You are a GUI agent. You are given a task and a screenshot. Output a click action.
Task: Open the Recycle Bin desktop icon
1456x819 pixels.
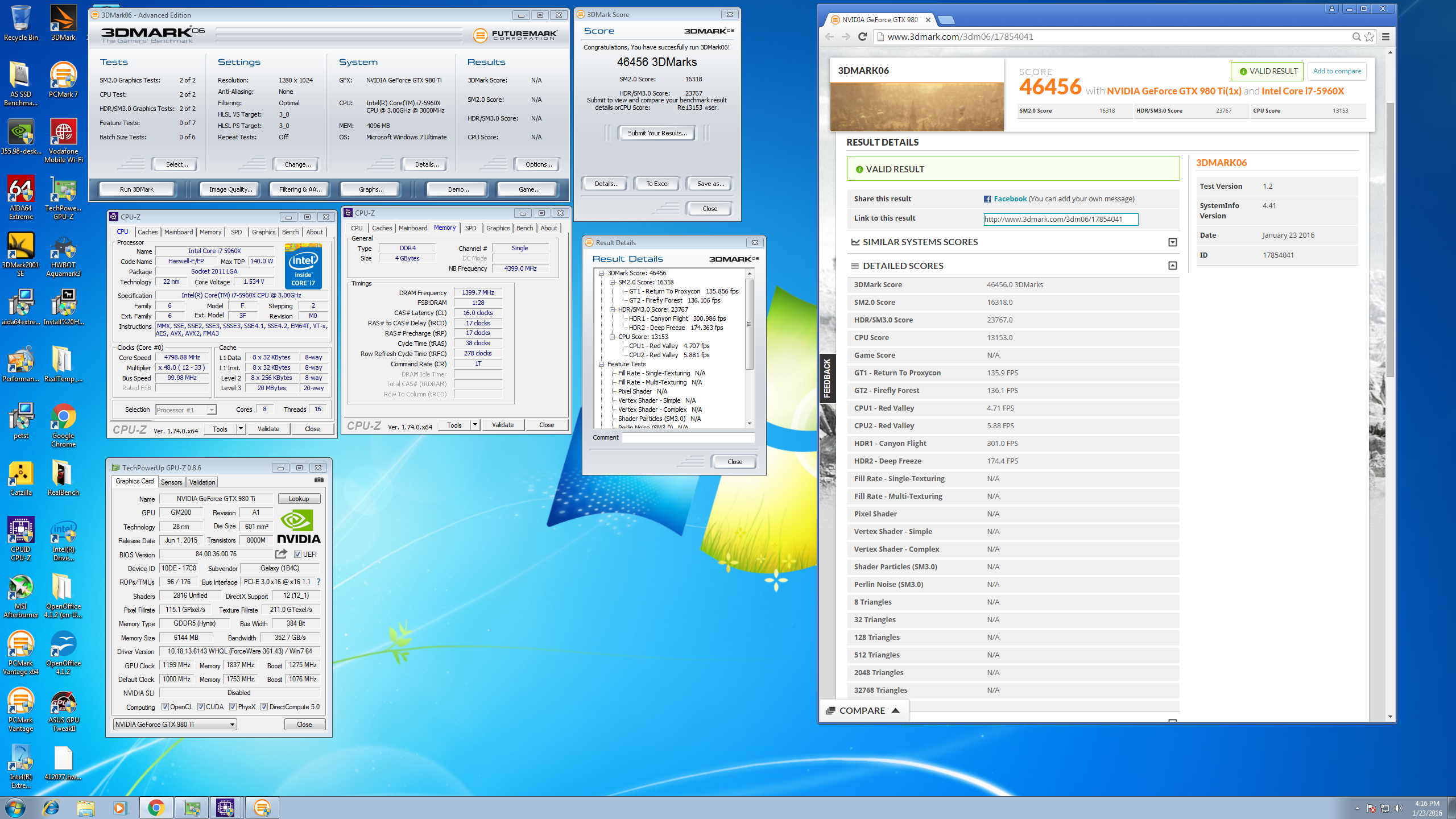21,23
